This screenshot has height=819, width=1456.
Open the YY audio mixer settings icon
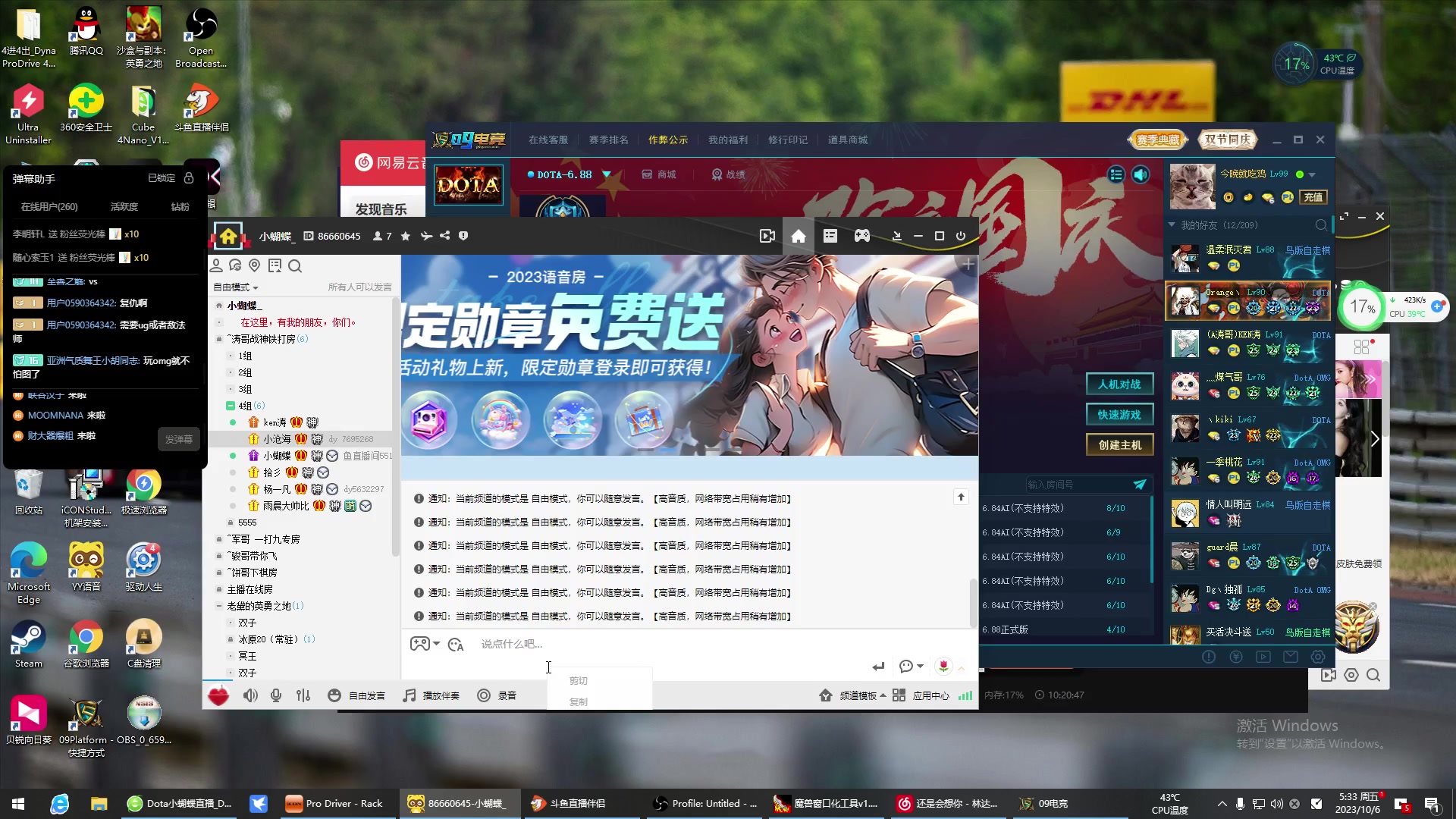pos(303,695)
